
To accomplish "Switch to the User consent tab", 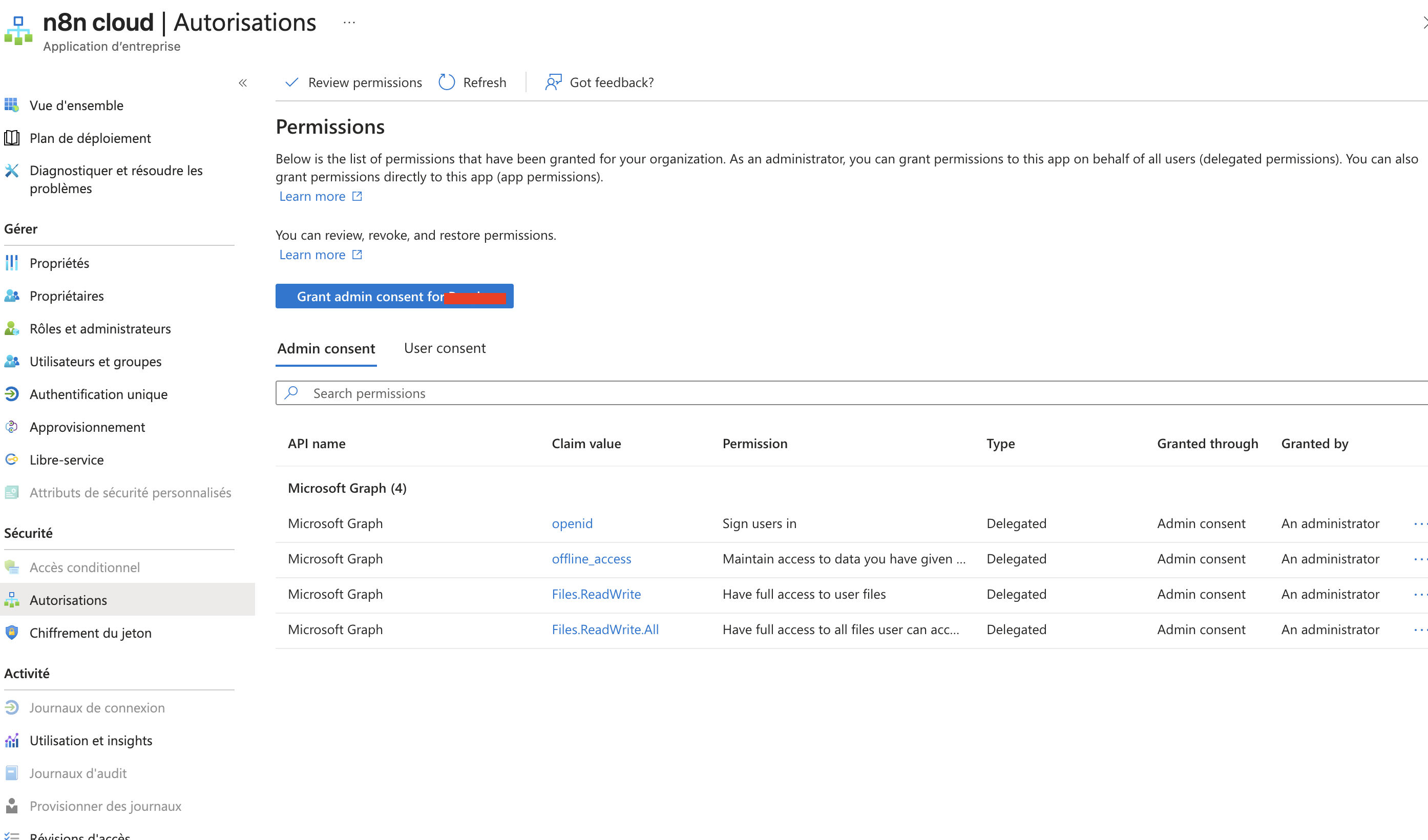I will point(445,348).
